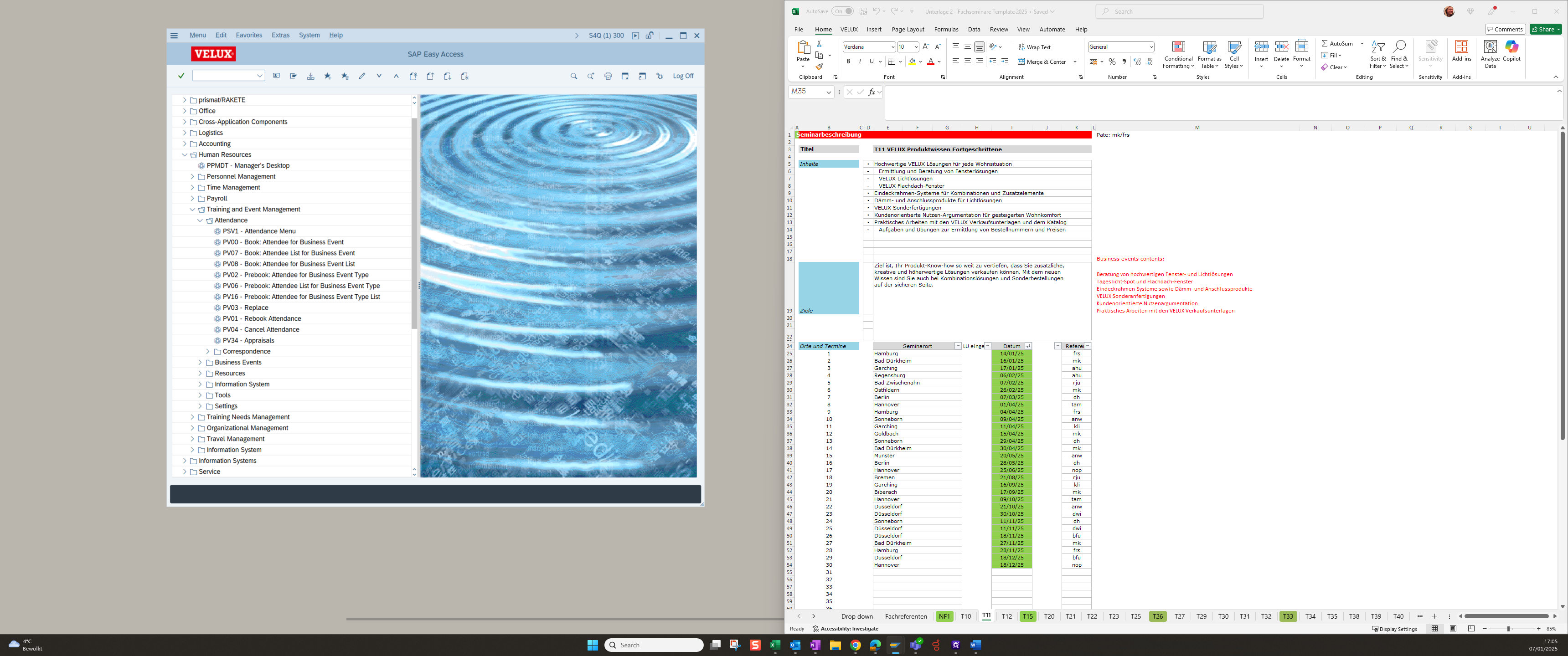Screen dimensions: 1568x656
Task: Click Excel zoom slider handle
Action: (1508, 629)
